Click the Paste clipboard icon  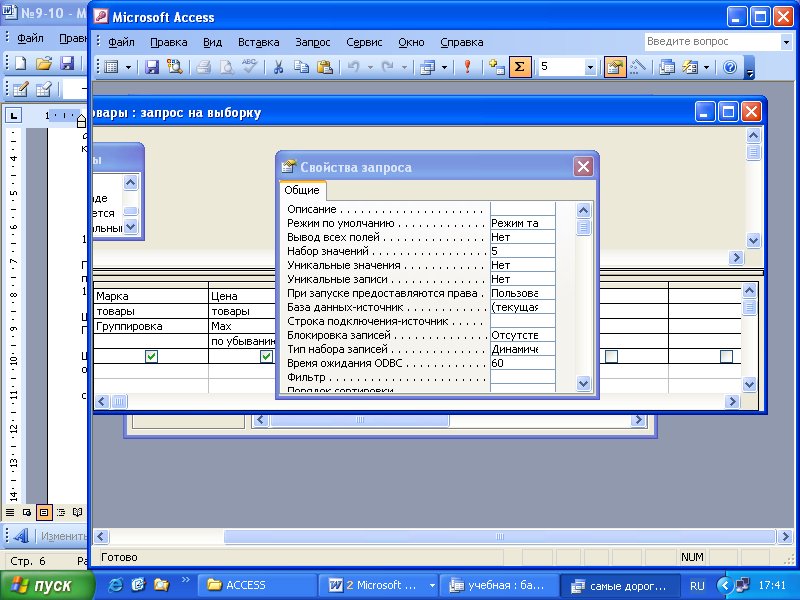[324, 67]
